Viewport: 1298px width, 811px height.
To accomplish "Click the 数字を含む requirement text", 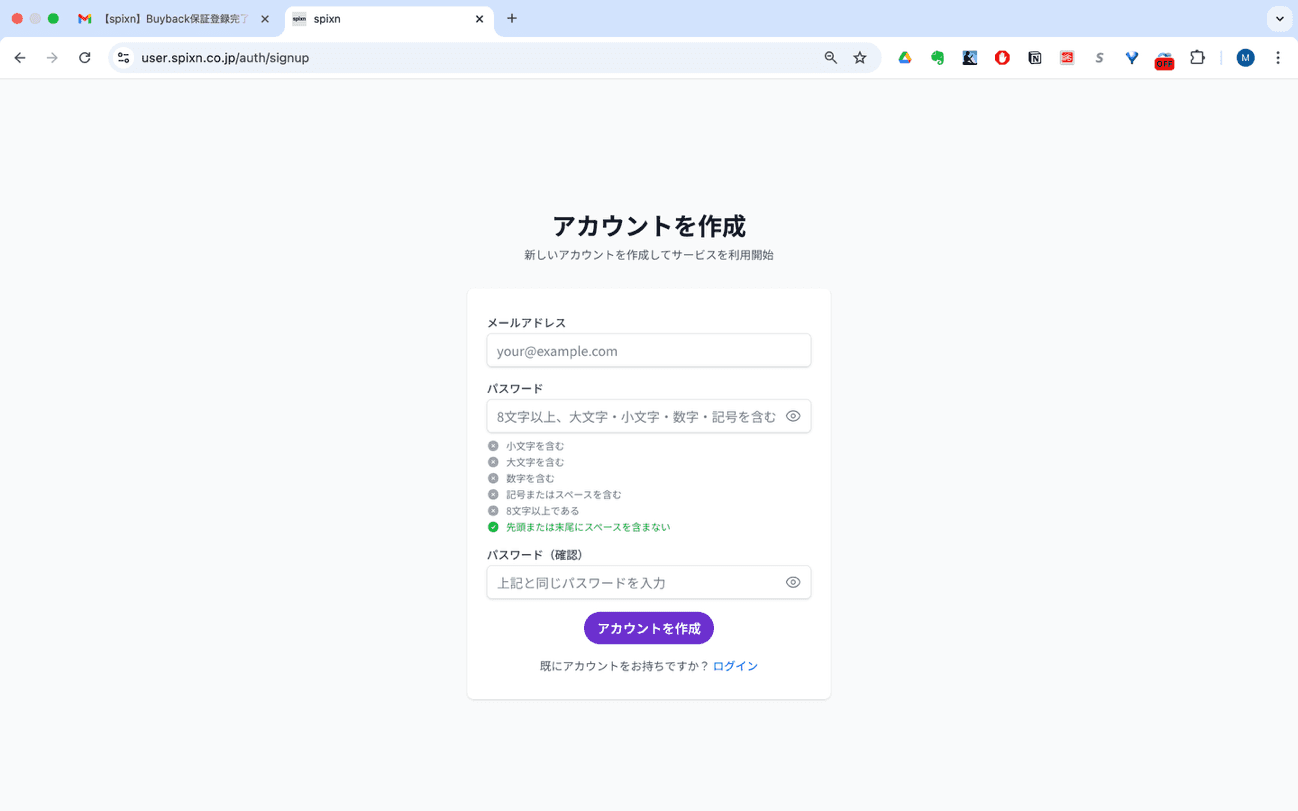I will 530,478.
